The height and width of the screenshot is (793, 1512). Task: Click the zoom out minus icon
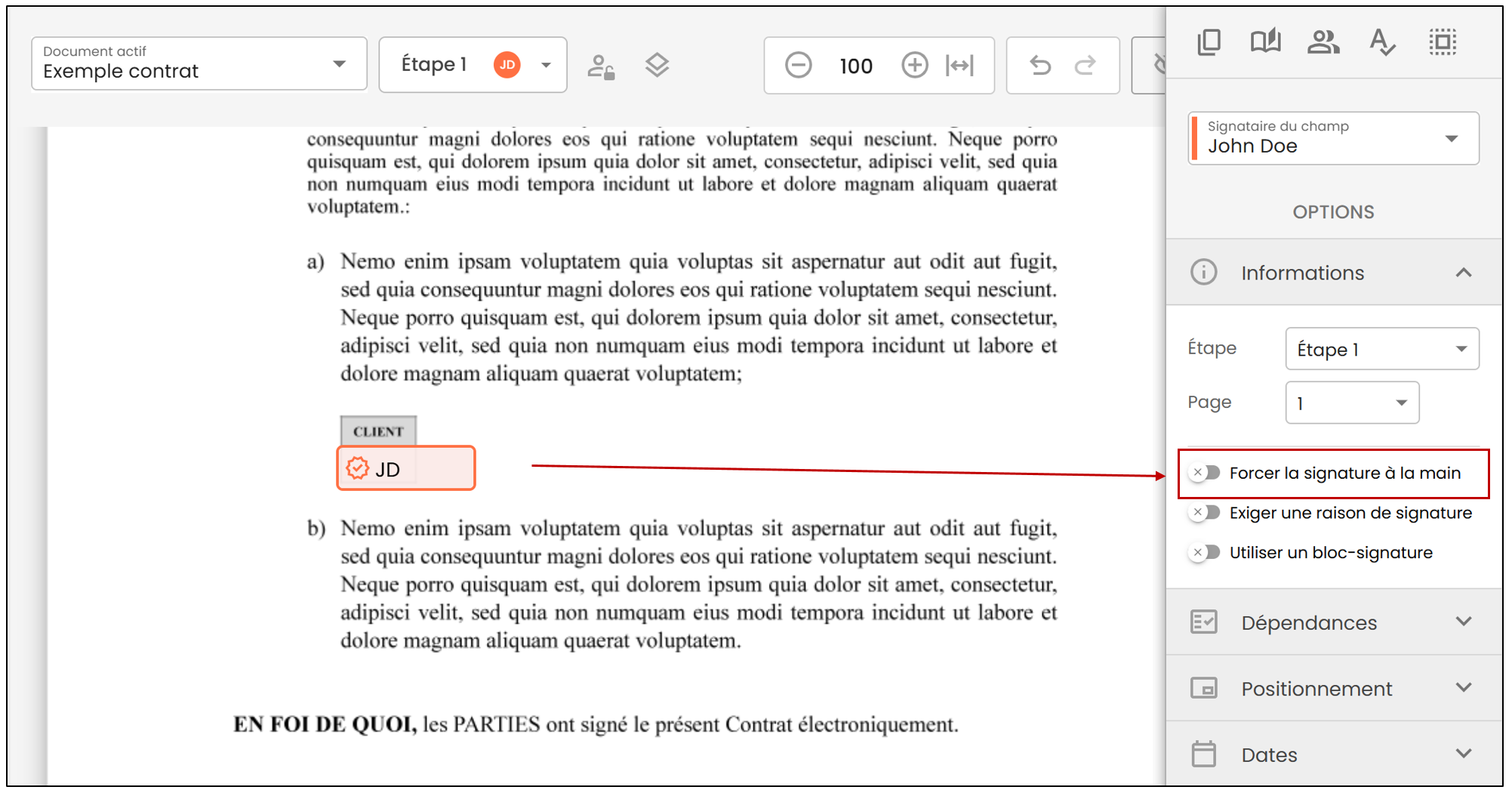pyautogui.click(x=798, y=66)
